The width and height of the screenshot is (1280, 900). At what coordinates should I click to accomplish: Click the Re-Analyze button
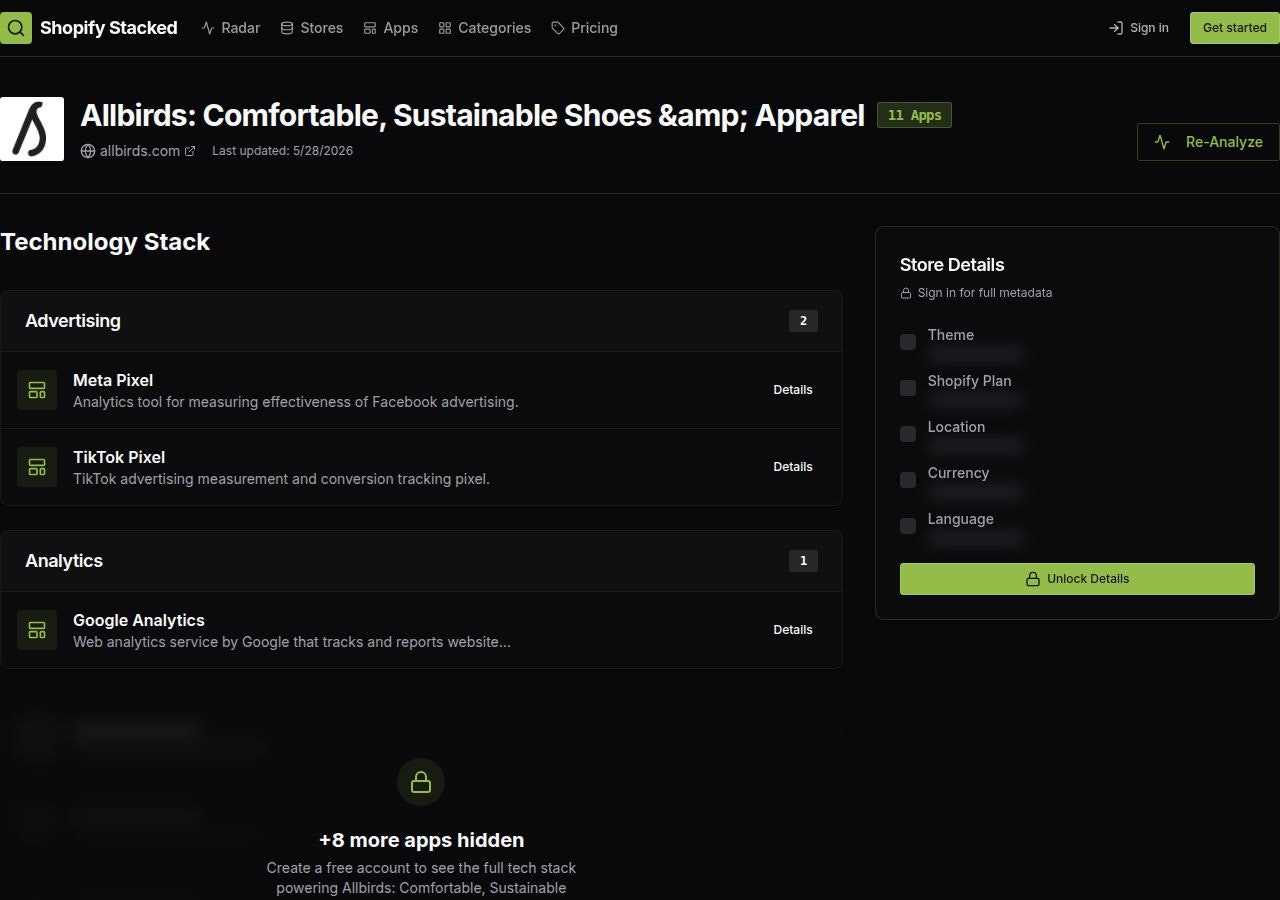pos(1208,142)
